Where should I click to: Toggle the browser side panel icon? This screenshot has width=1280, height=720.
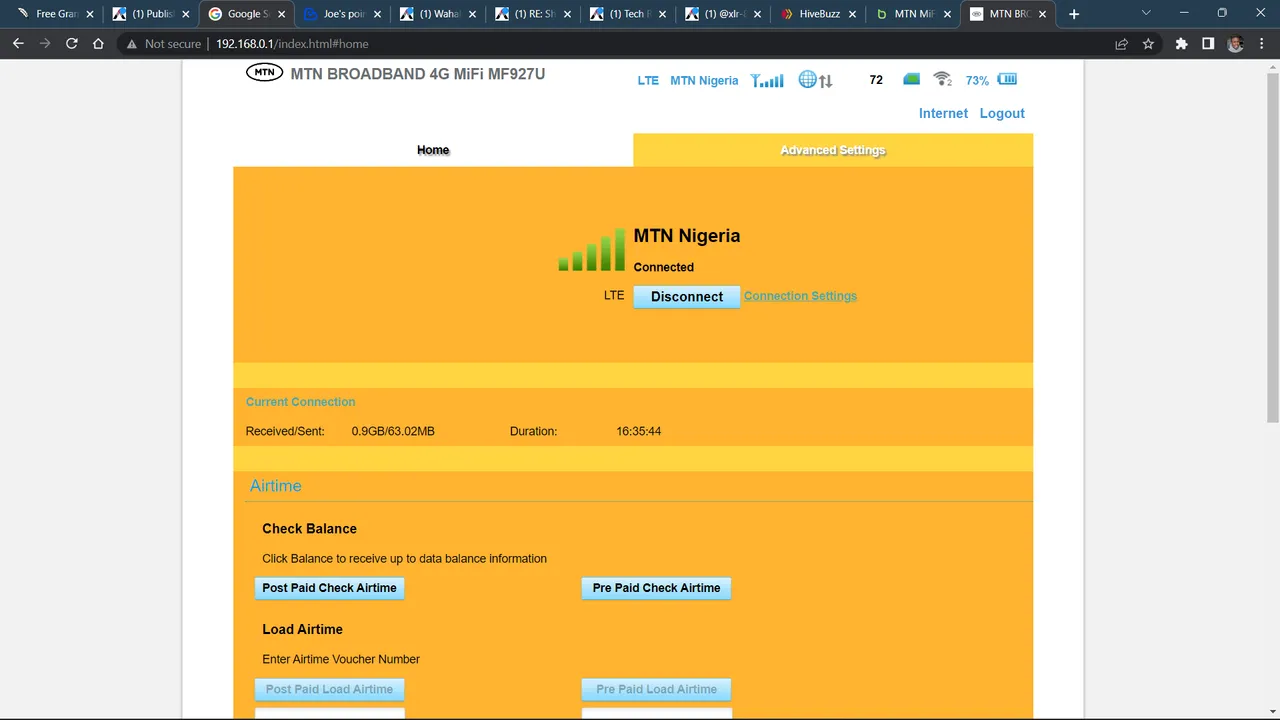point(1208,44)
